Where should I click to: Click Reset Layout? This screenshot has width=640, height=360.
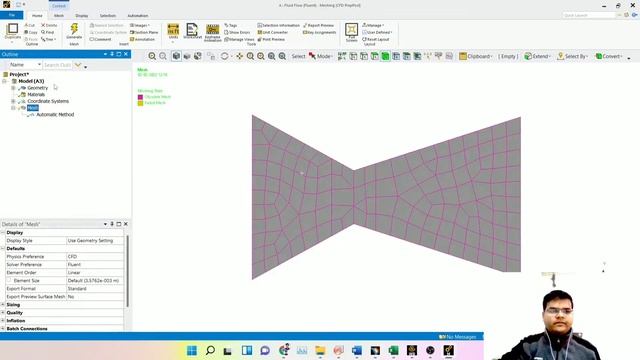376,39
